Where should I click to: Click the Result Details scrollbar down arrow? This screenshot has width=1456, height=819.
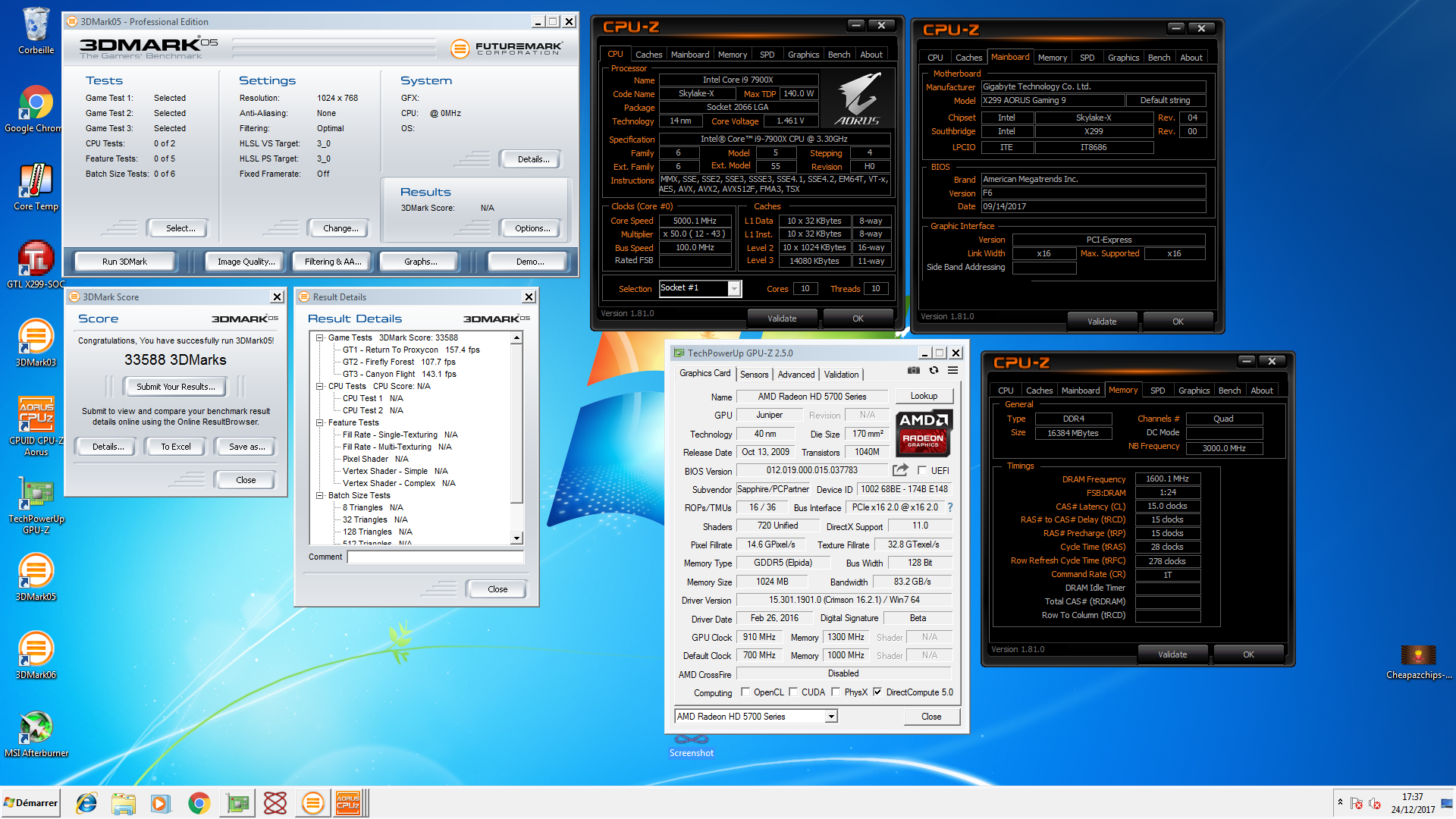click(516, 538)
